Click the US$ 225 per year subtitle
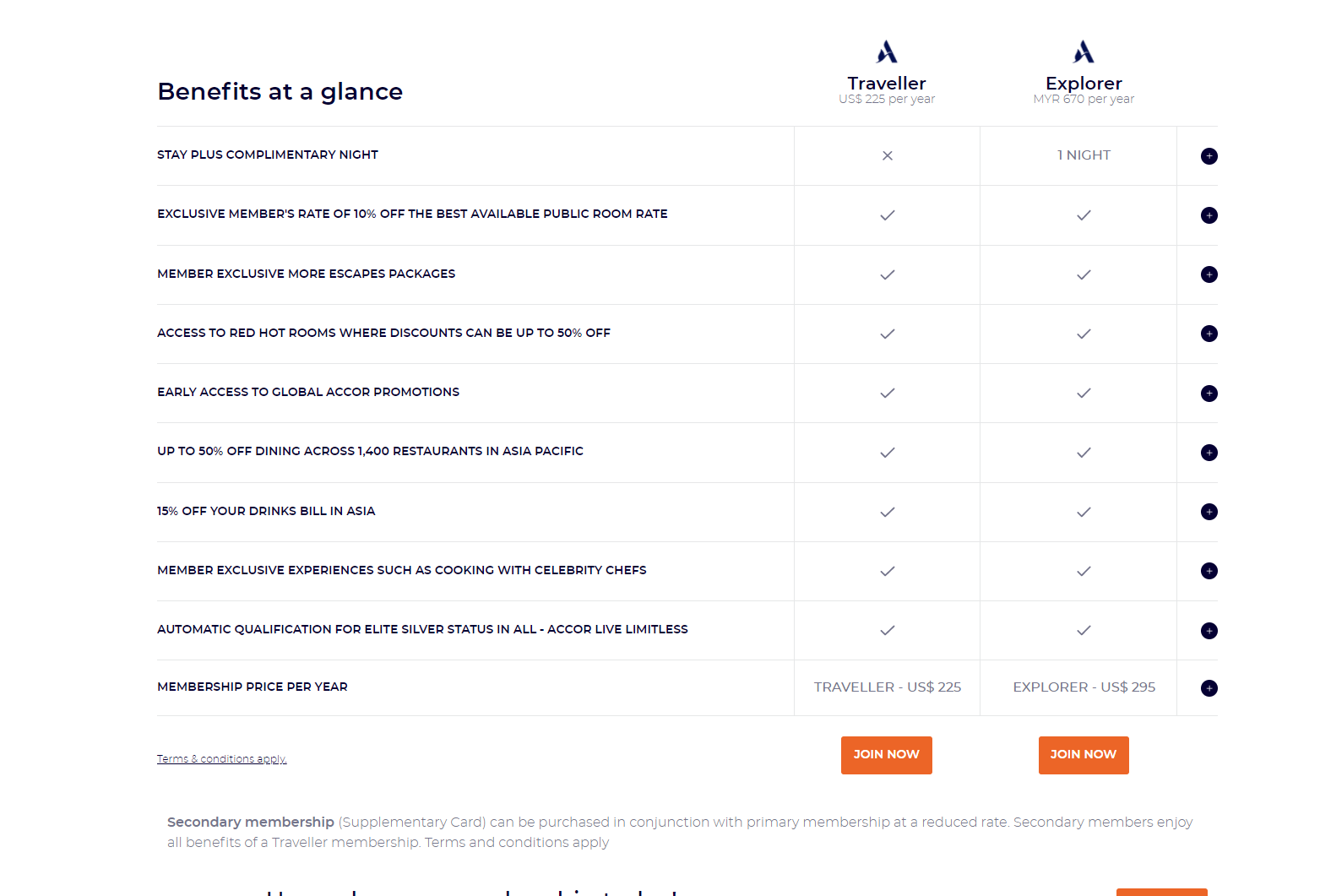Screen dimensions: 1320x896 click(x=887, y=99)
